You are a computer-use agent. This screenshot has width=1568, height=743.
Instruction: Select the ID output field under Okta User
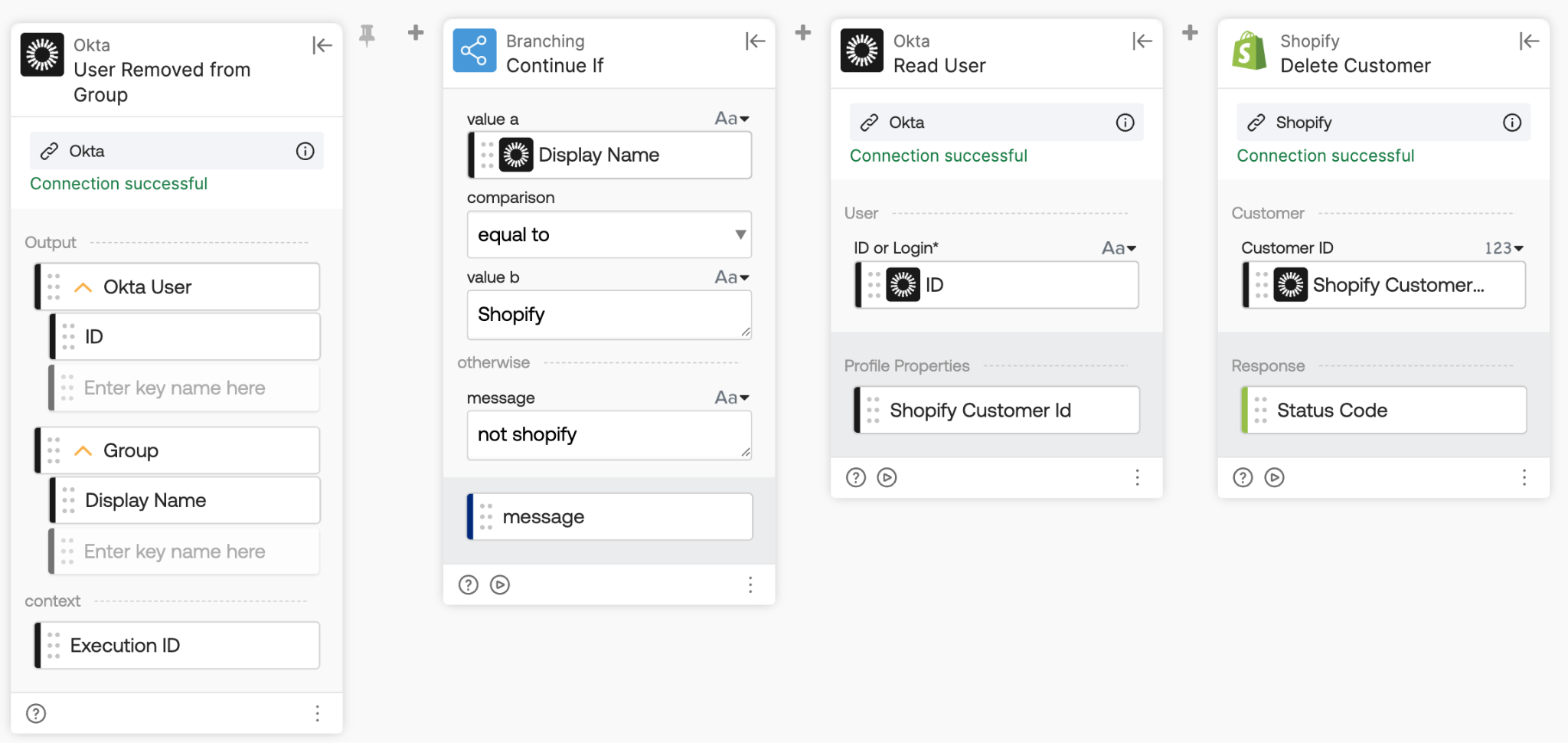[x=185, y=336]
